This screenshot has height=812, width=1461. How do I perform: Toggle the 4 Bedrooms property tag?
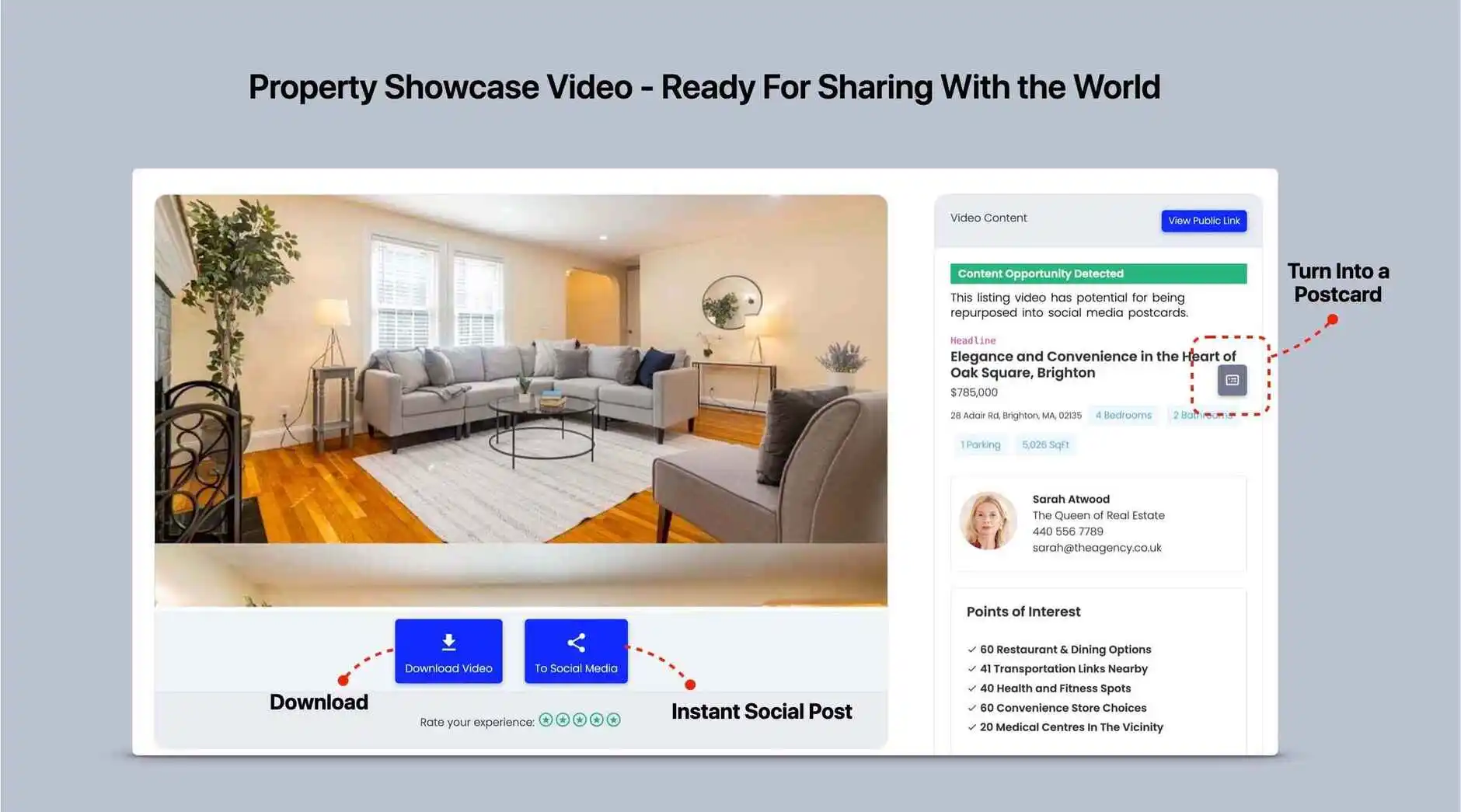1124,415
